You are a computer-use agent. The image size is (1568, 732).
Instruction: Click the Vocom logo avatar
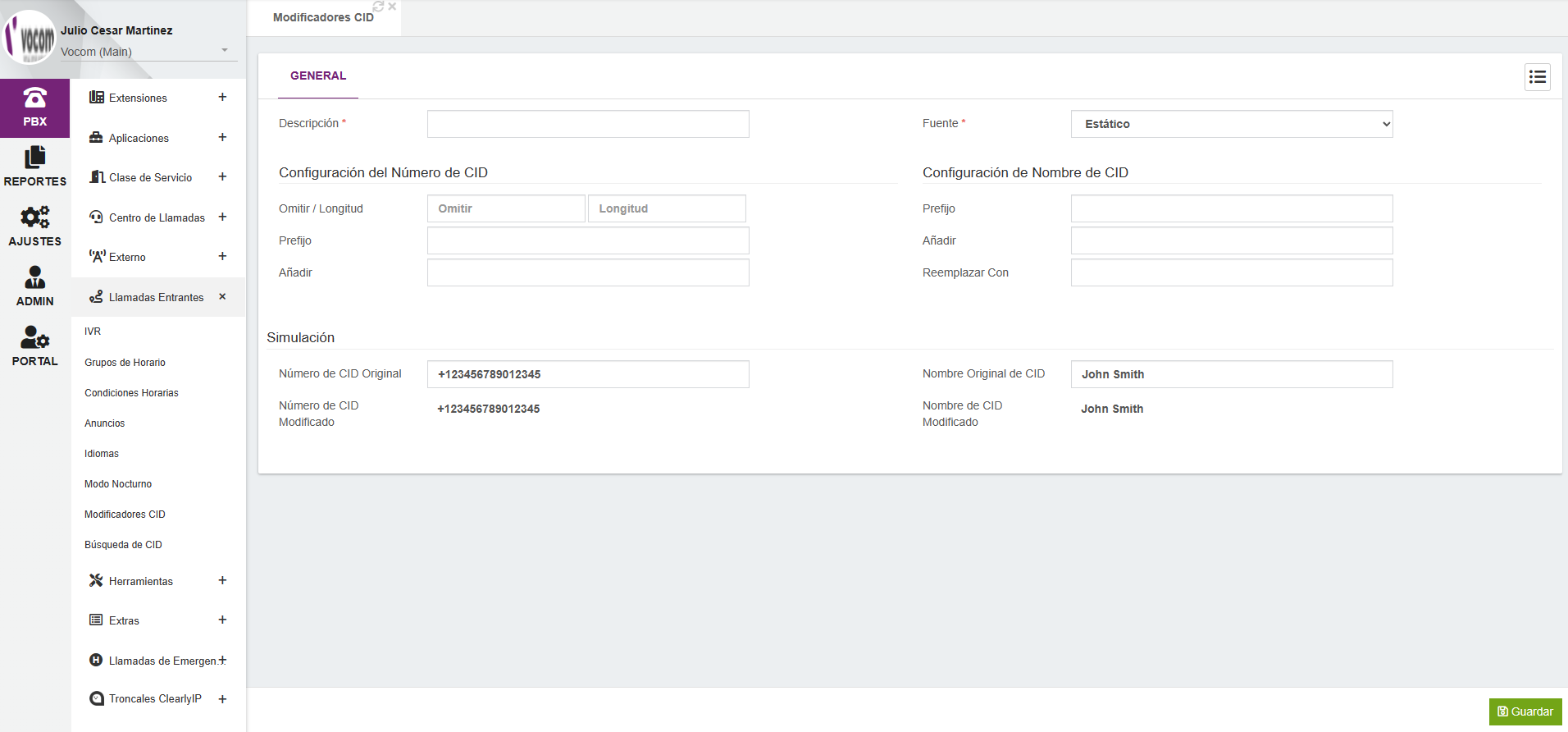[30, 38]
